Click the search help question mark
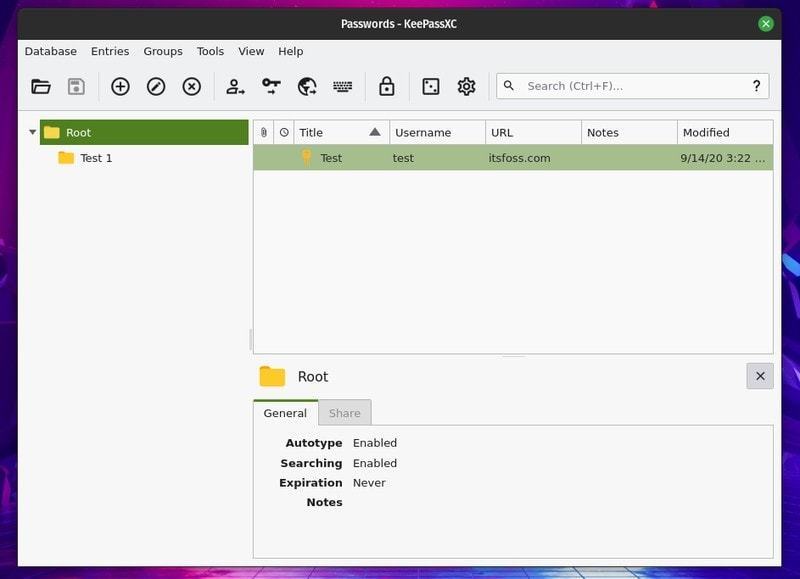This screenshot has height=579, width=800. tap(756, 86)
